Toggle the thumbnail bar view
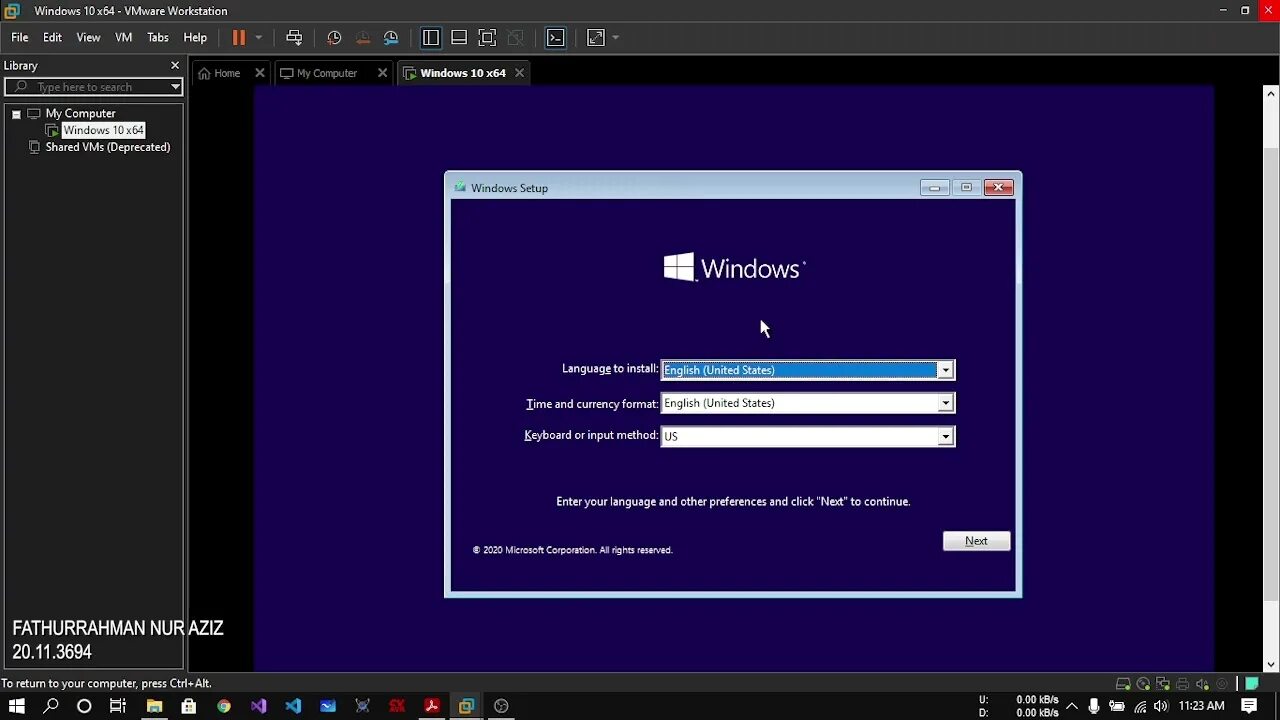1280x720 pixels. click(x=459, y=38)
